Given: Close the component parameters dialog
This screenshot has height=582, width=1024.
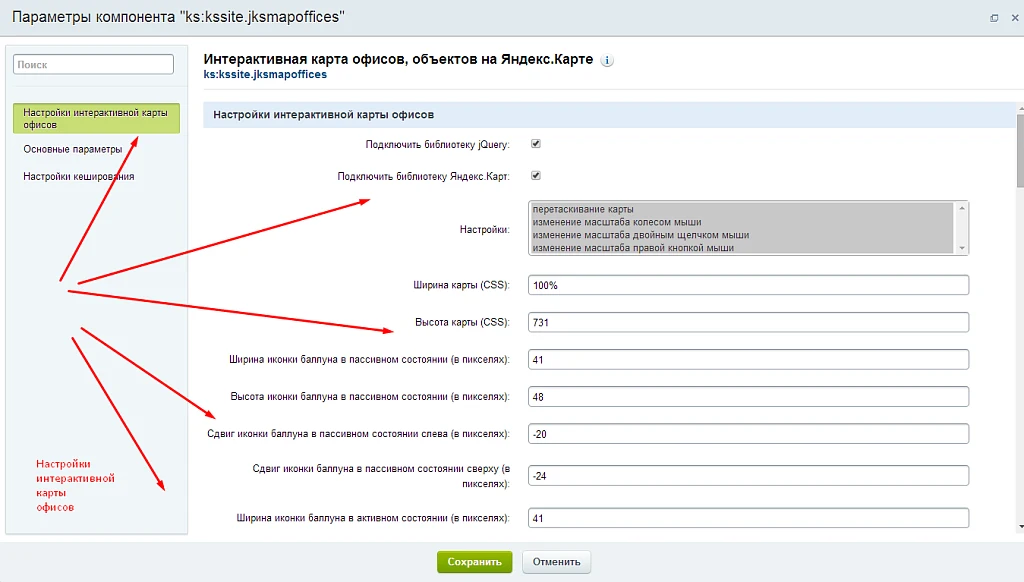Looking at the screenshot, I should tap(1015, 18).
